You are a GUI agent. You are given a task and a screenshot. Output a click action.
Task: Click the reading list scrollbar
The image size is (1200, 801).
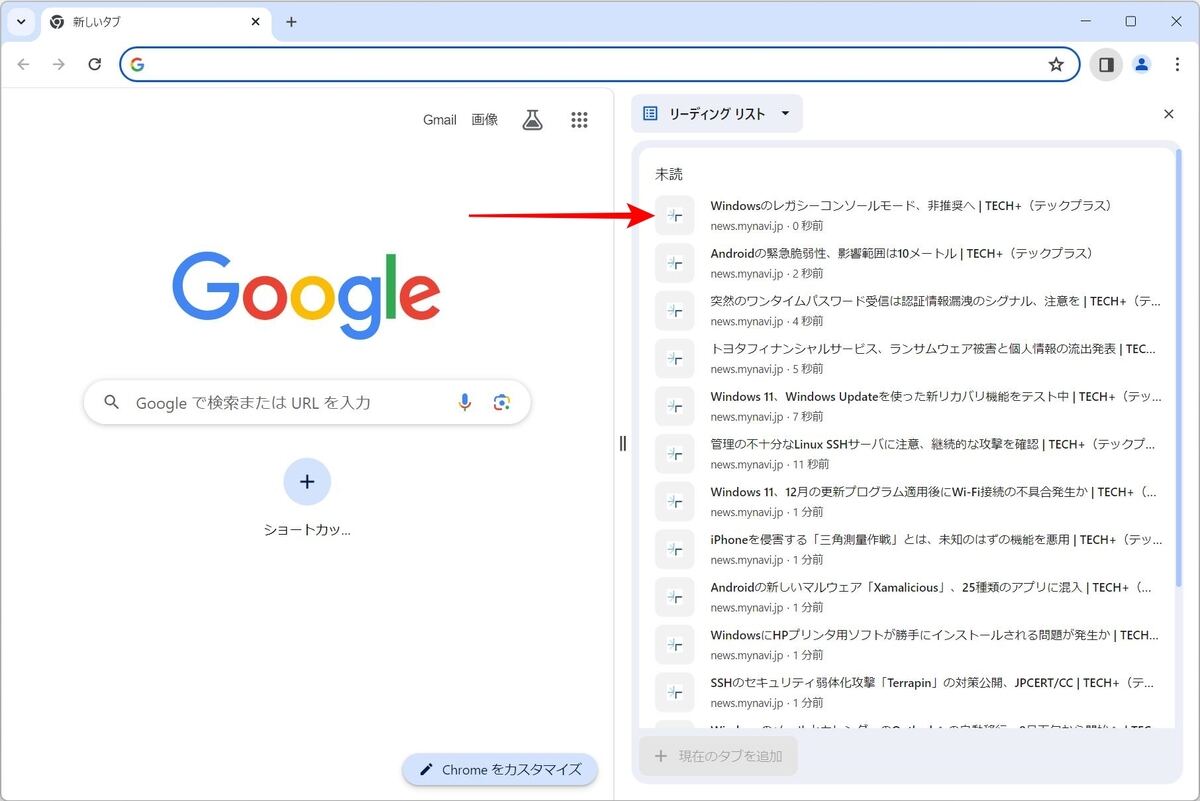click(1179, 370)
